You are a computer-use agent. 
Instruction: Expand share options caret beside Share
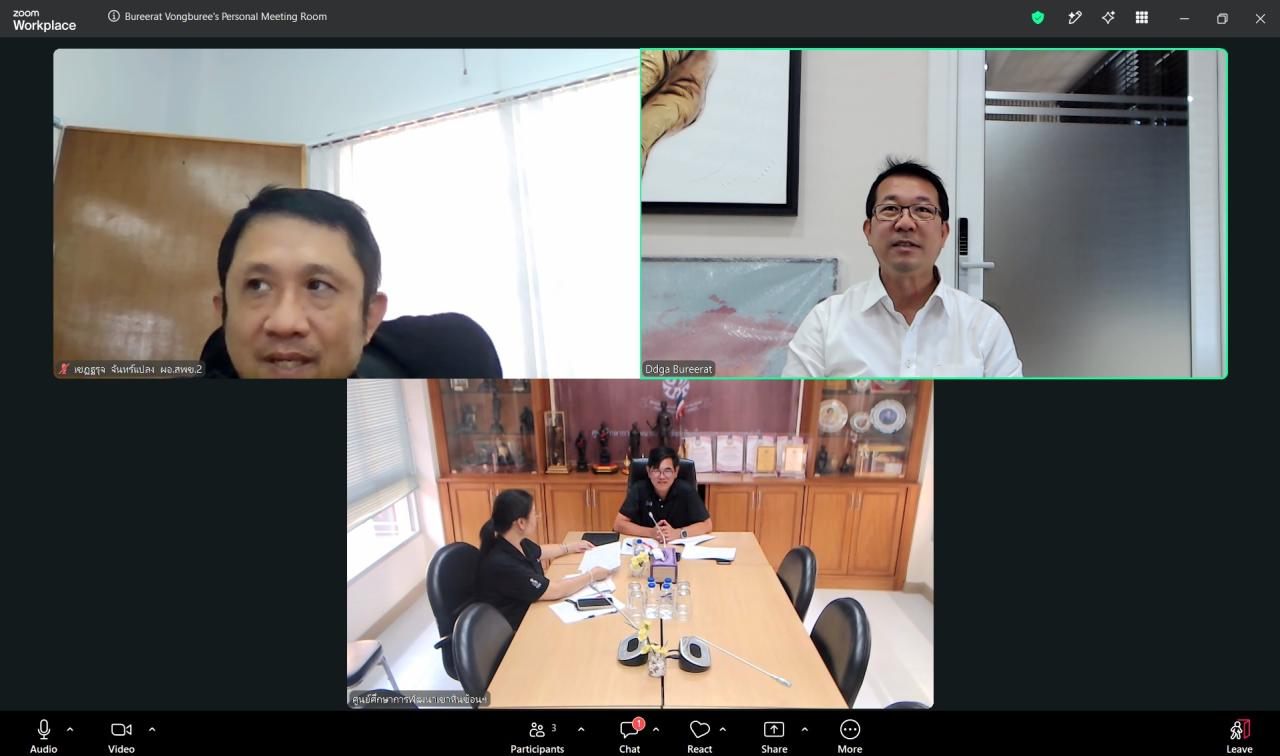pos(804,729)
